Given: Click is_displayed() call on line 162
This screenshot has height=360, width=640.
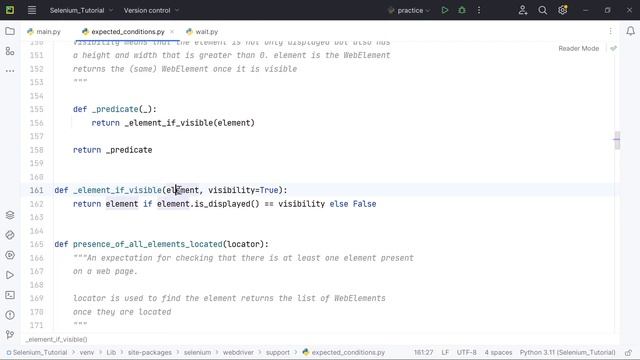Looking at the screenshot, I should click(227, 204).
